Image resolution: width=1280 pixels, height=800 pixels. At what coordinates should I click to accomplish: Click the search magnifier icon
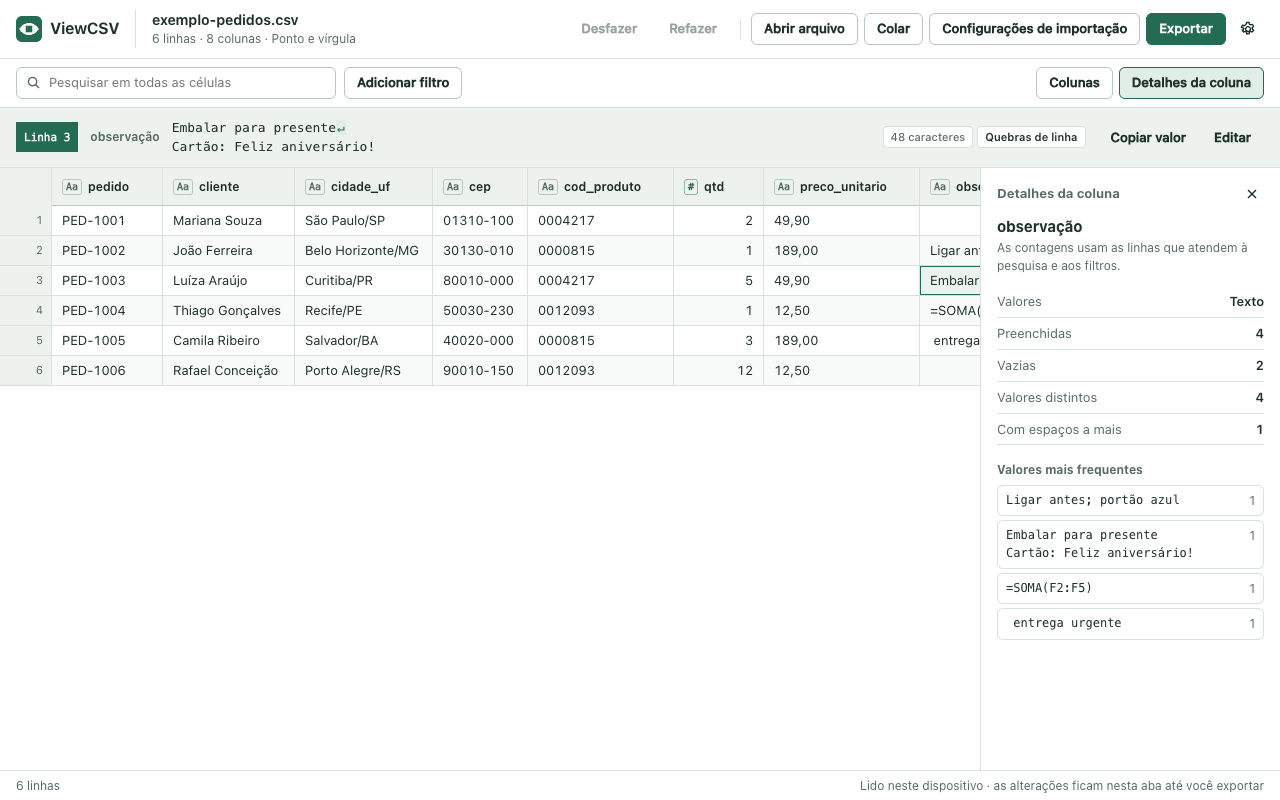coord(35,83)
